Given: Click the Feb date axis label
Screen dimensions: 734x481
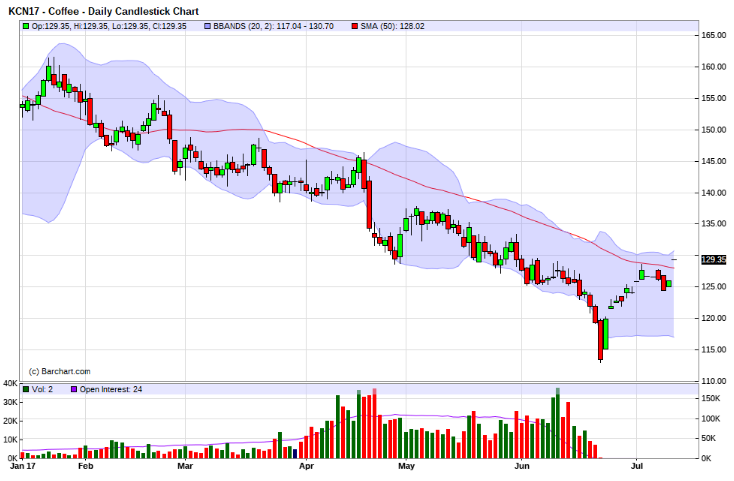Looking at the screenshot, I should pyautogui.click(x=86, y=466).
